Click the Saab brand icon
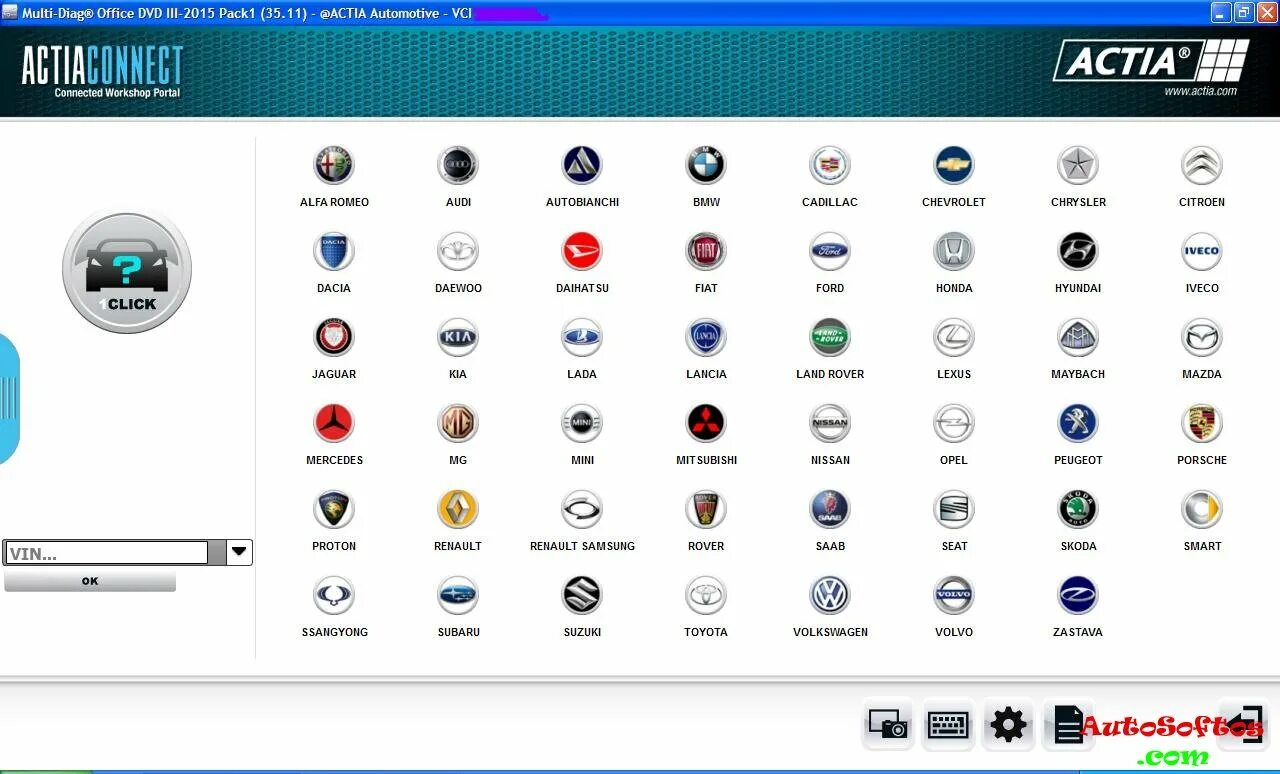The image size is (1280, 774). tap(830, 509)
